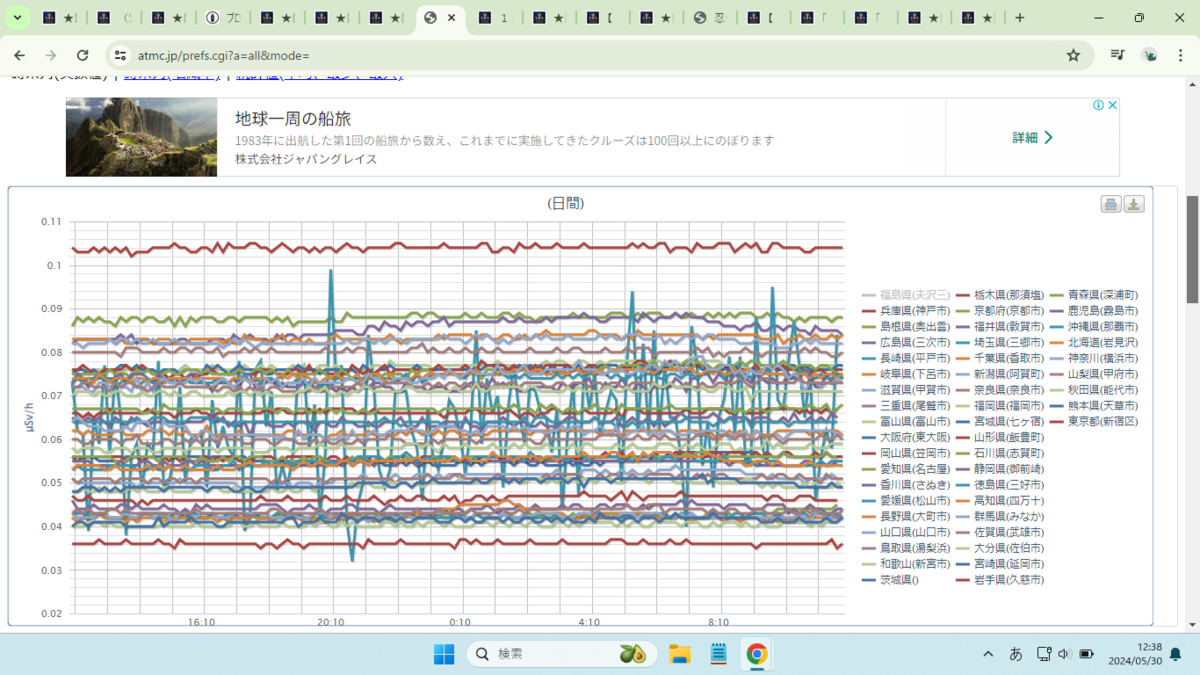The width and height of the screenshot is (1200, 675).
Task: Toggle the 北海道(岩見沢) legend entry
Action: pos(1094,343)
